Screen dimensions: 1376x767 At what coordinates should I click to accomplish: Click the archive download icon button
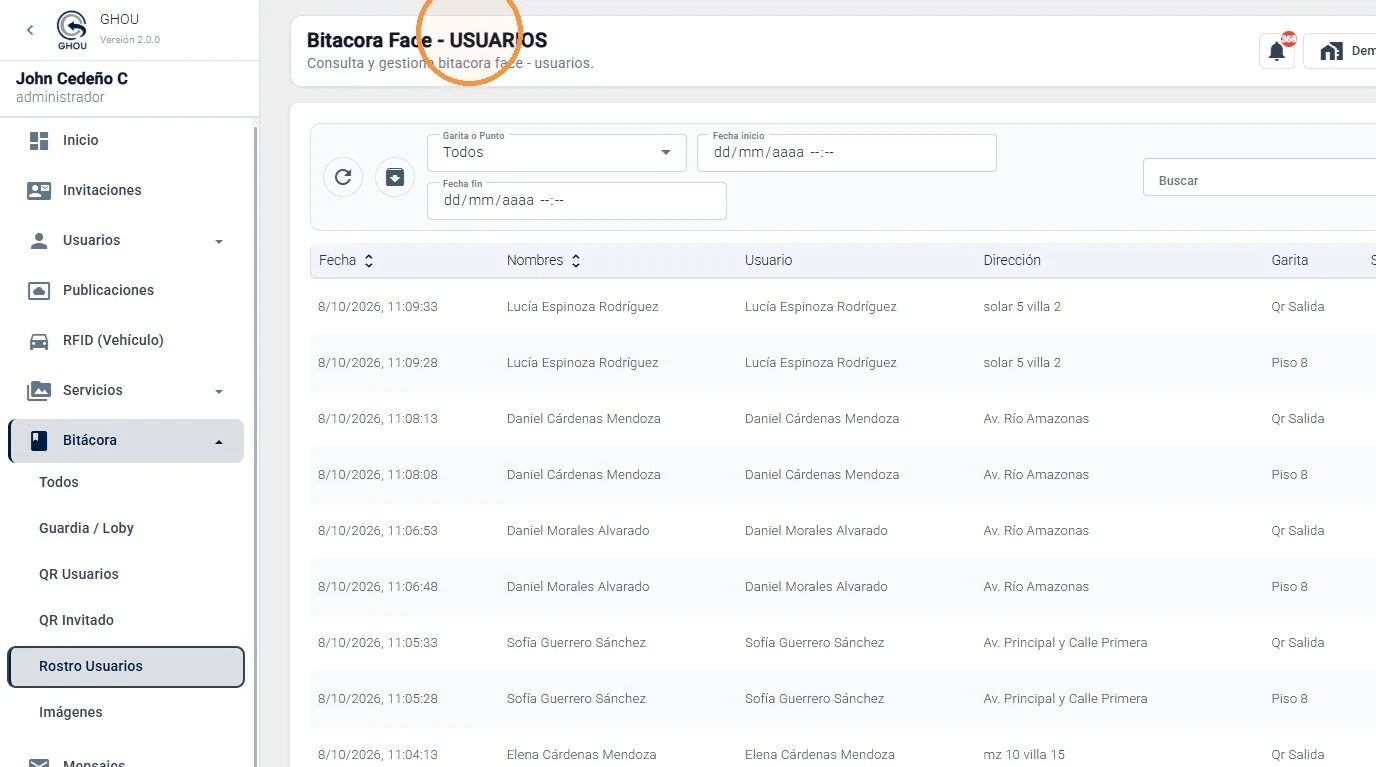pos(395,177)
